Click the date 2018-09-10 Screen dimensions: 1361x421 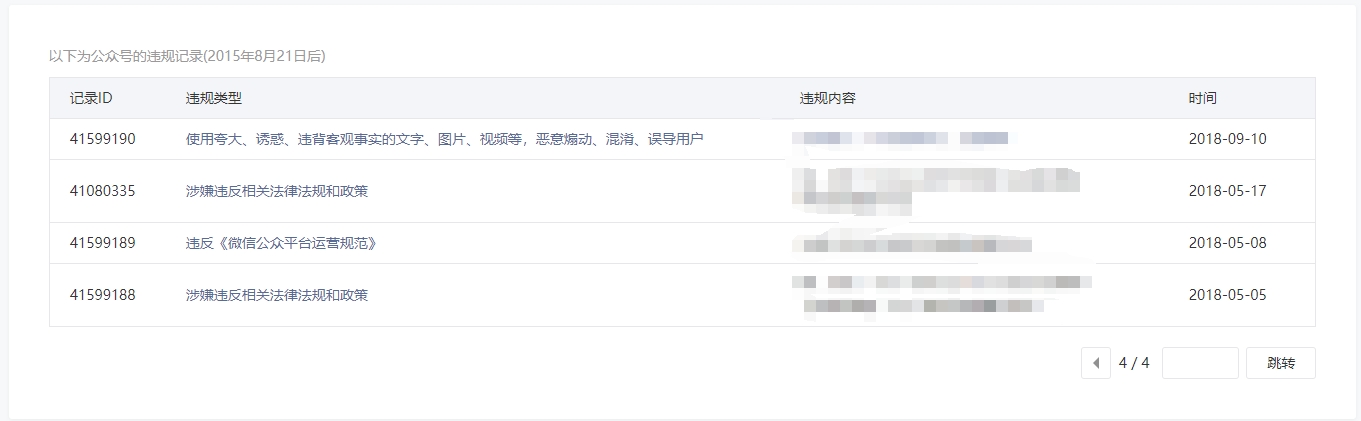tap(1228, 139)
